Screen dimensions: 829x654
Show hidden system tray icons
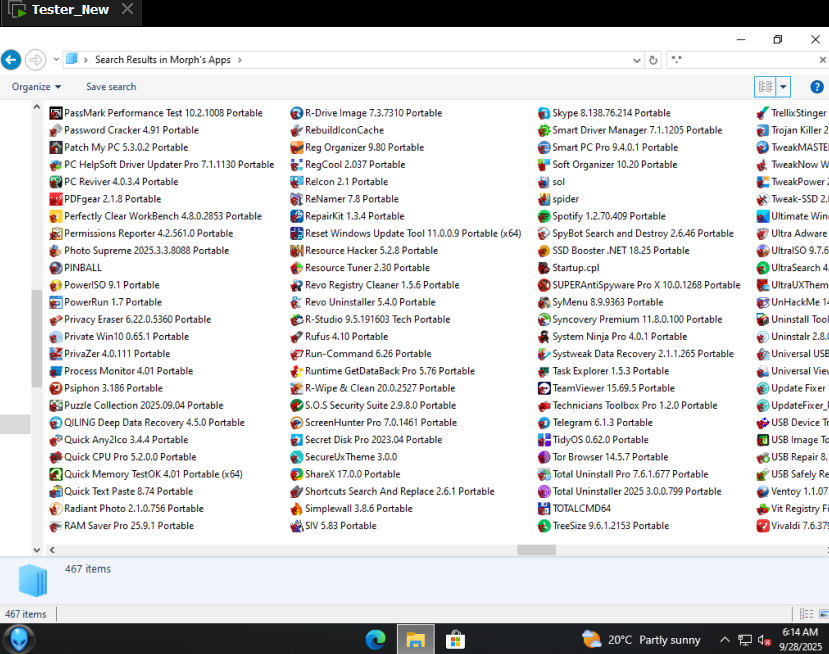pos(725,640)
